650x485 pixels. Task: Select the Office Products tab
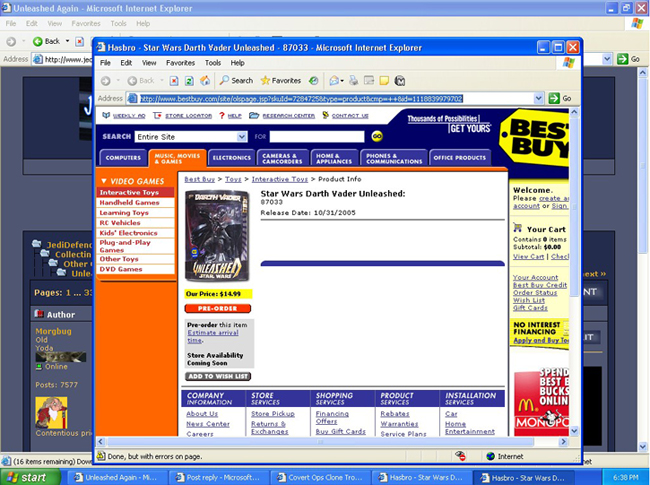[460, 158]
